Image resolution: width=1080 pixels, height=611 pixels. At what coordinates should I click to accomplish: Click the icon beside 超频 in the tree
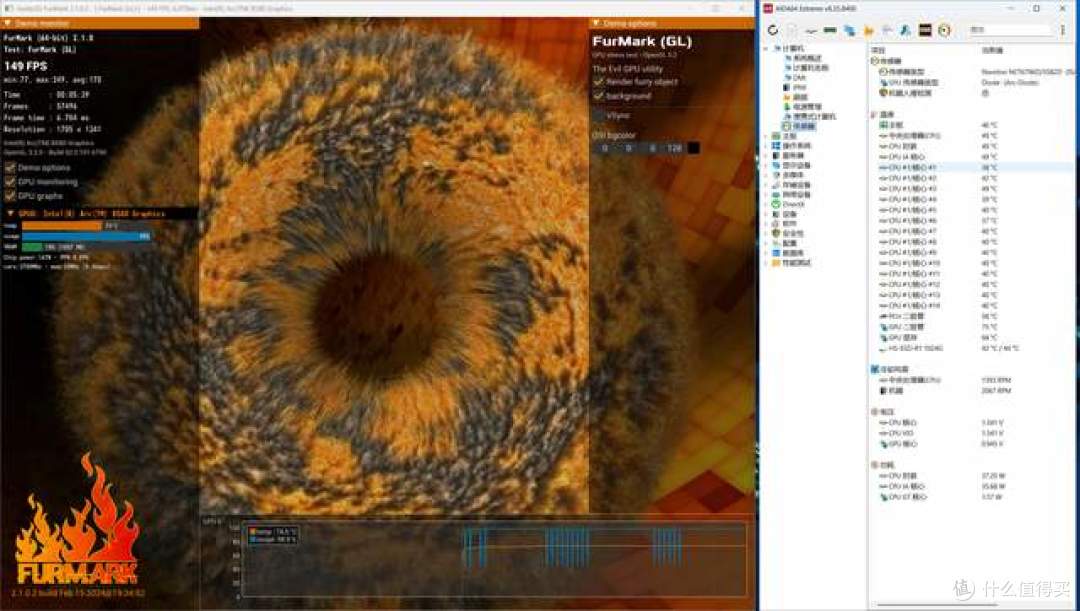click(787, 97)
